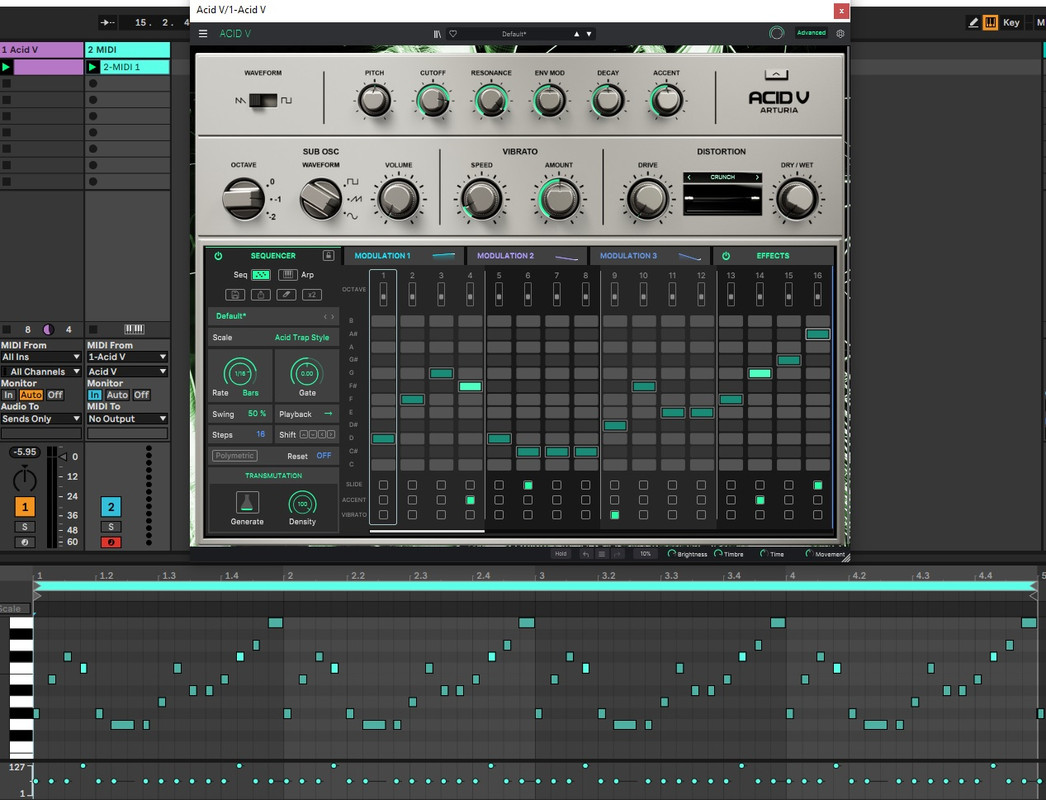Click the Advanced button
Viewport: 1046px width, 800px height.
click(x=811, y=33)
